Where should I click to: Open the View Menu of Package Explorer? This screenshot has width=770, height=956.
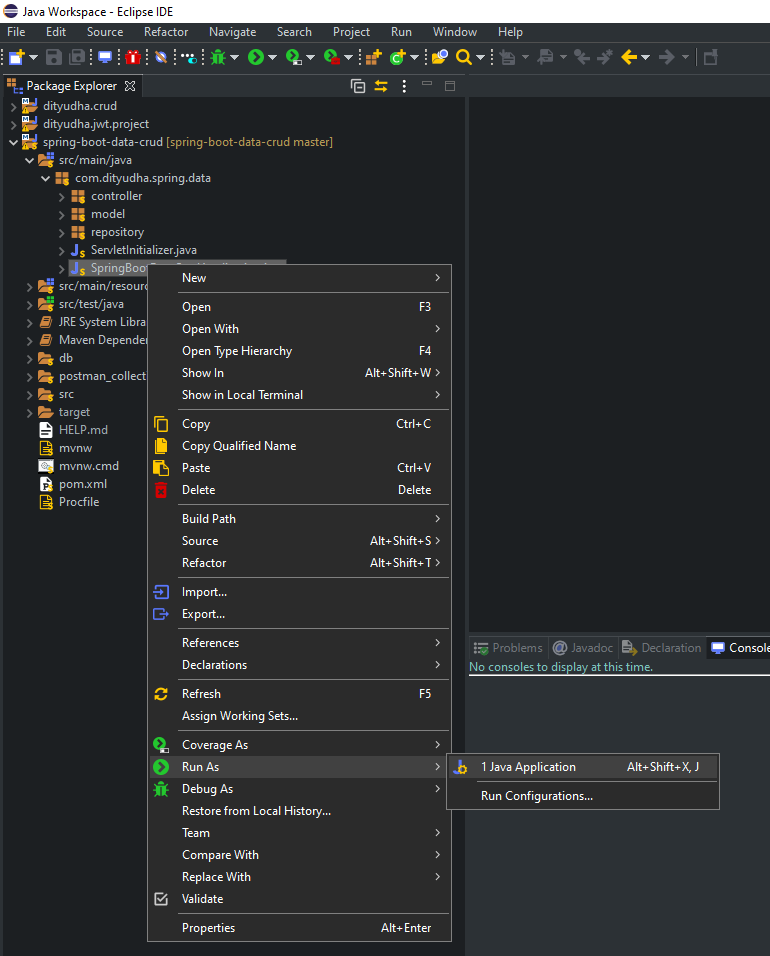click(x=404, y=86)
